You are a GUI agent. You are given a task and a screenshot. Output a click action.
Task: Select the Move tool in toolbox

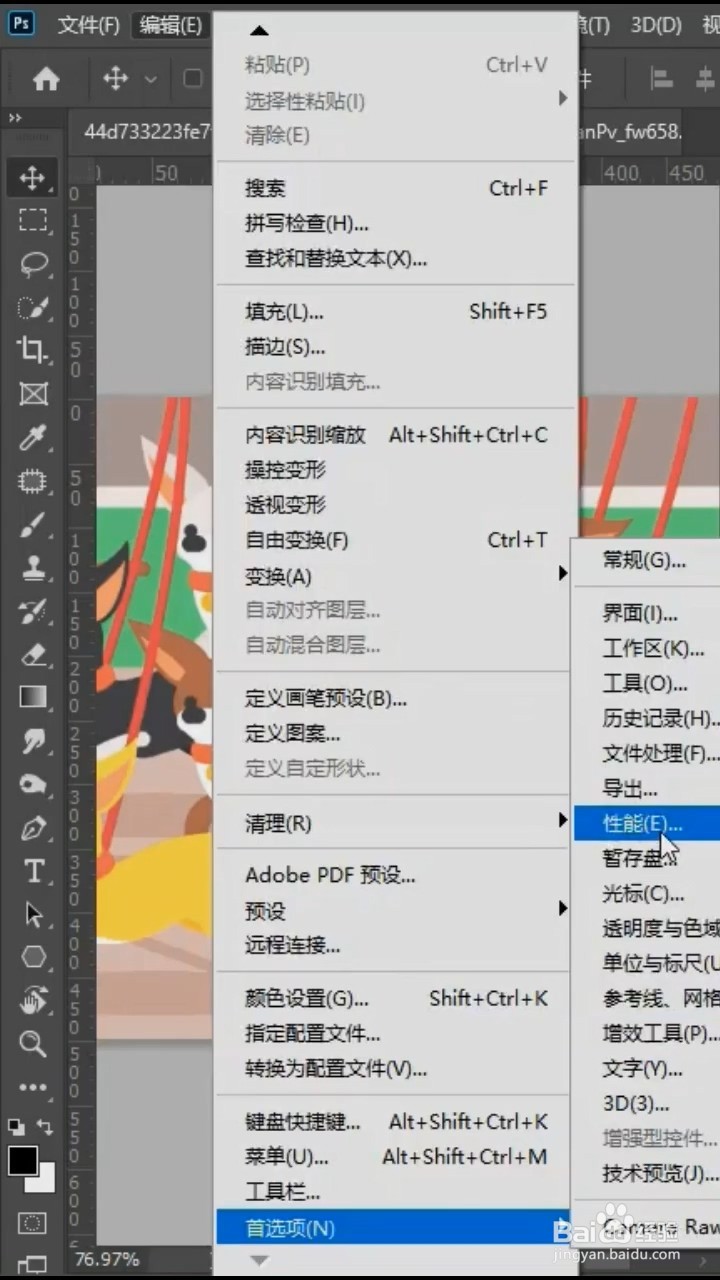coord(33,178)
